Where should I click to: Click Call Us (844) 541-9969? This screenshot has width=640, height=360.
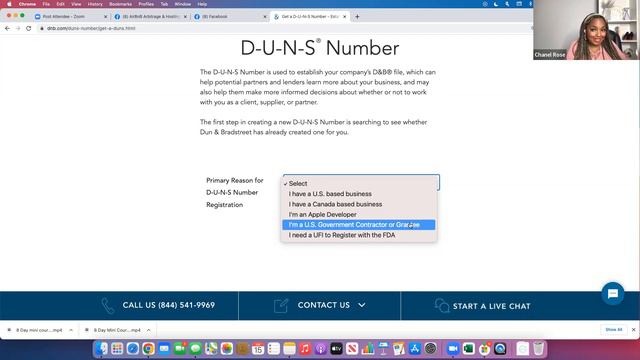169,305
